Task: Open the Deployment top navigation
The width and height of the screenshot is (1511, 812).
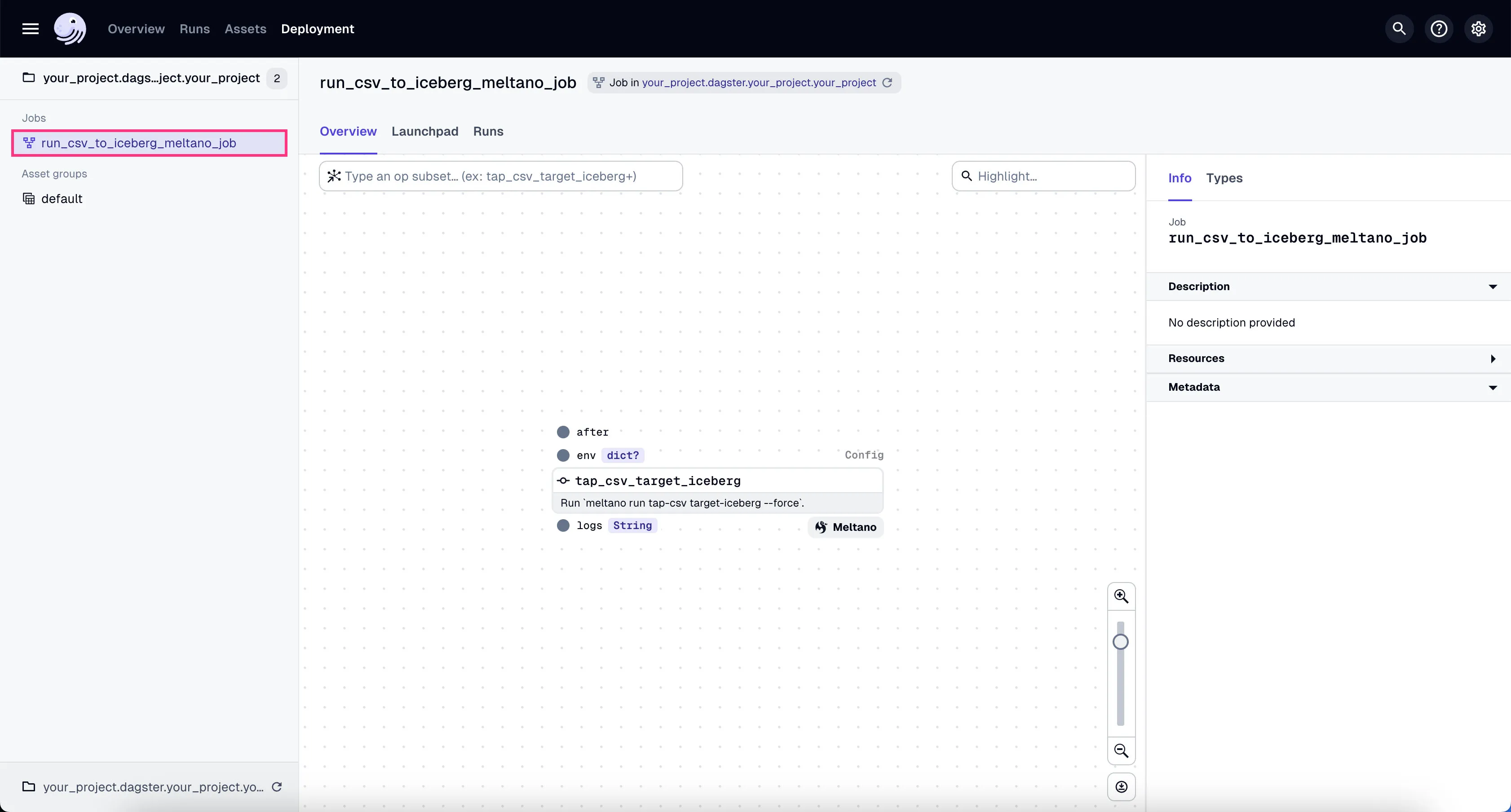Action: (x=317, y=29)
